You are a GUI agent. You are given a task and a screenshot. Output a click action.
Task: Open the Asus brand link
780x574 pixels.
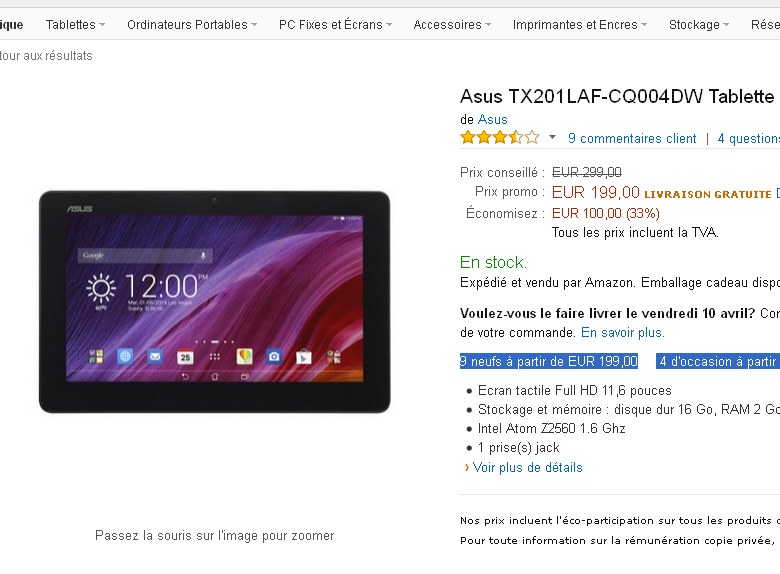[x=492, y=119]
